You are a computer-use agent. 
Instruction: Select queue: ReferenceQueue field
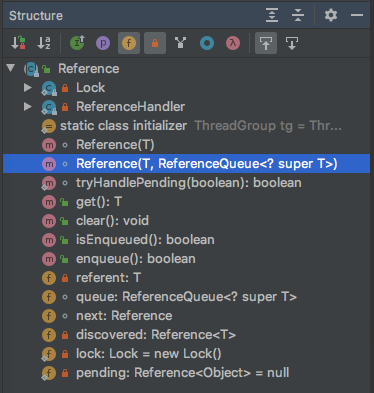click(186, 297)
